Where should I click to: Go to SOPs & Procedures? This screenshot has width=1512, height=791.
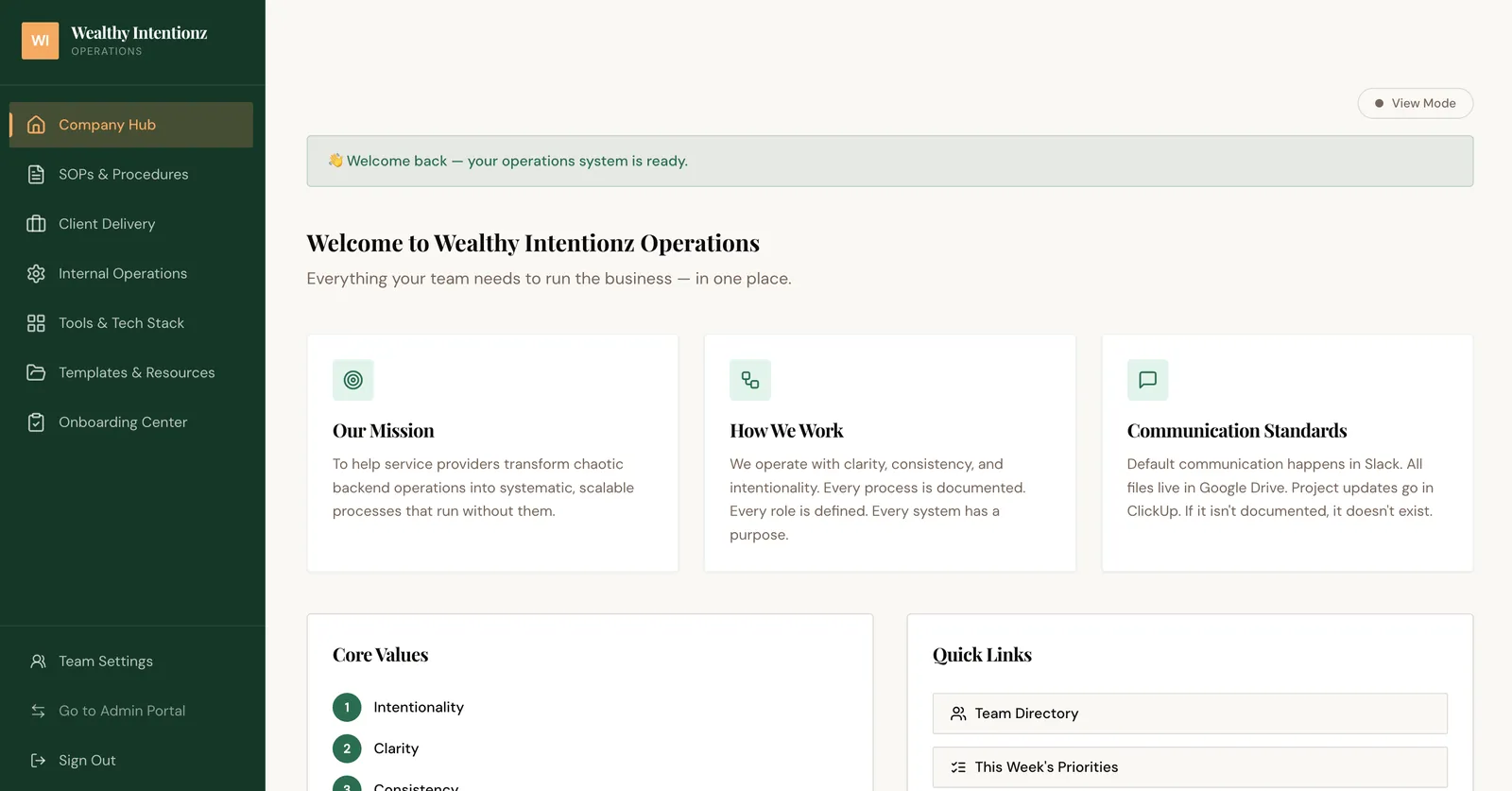tap(131, 175)
